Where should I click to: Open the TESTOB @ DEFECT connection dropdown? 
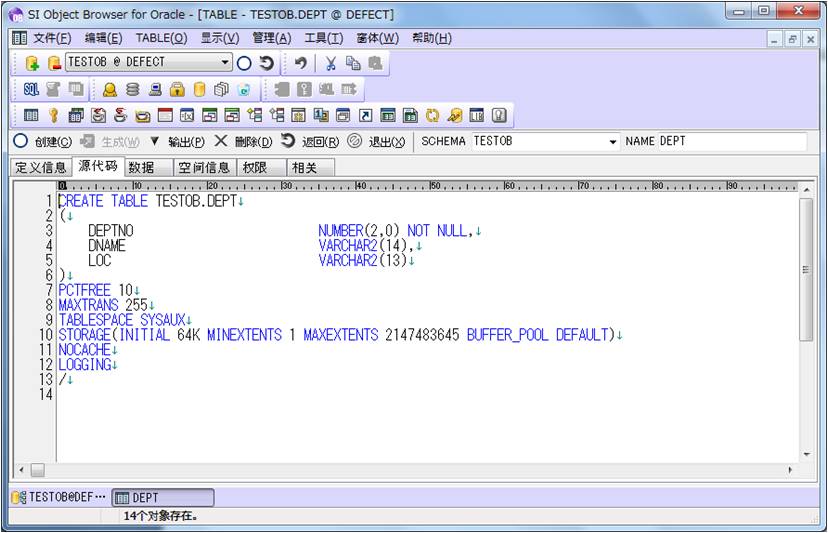(x=225, y=63)
